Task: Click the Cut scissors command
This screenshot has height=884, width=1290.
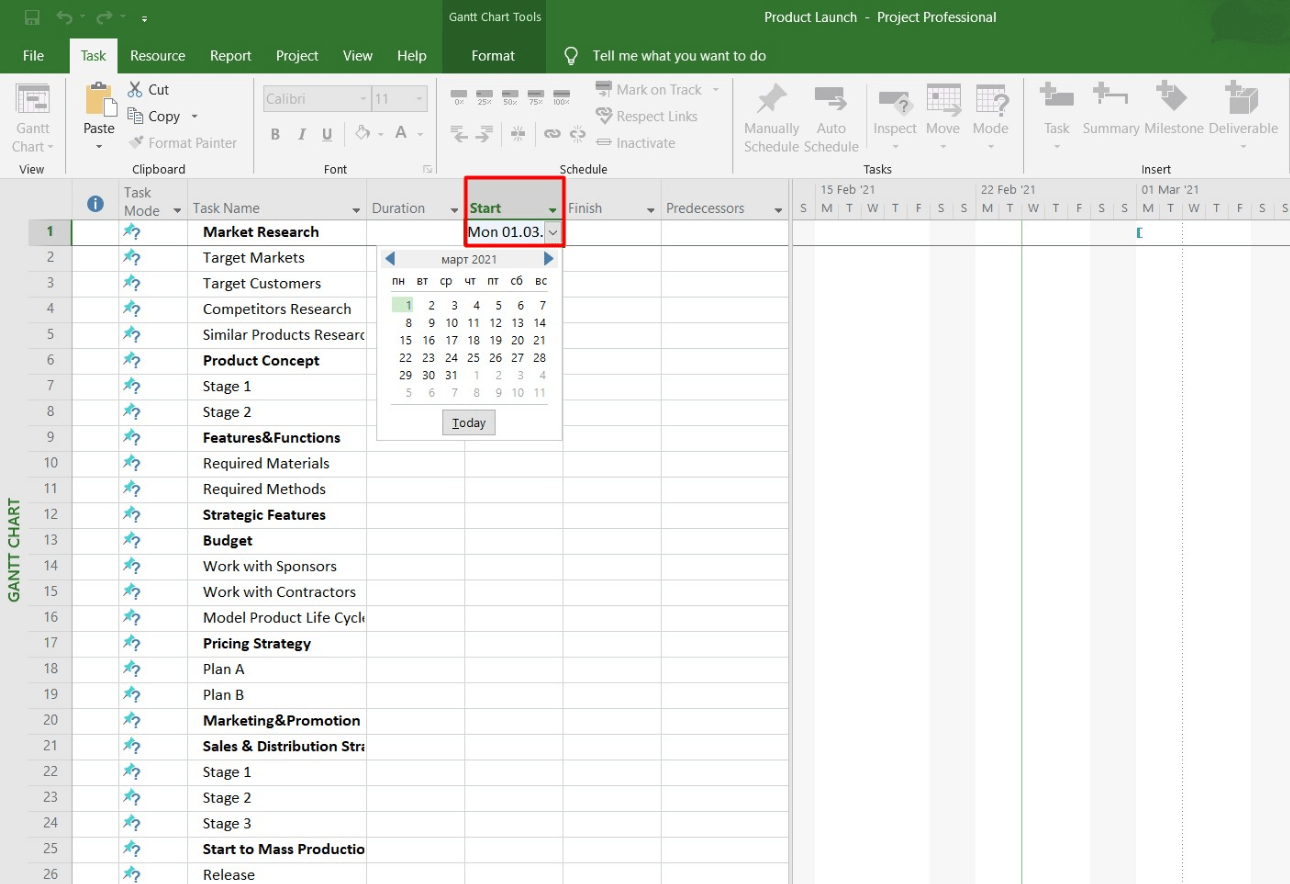Action: pyautogui.click(x=148, y=90)
